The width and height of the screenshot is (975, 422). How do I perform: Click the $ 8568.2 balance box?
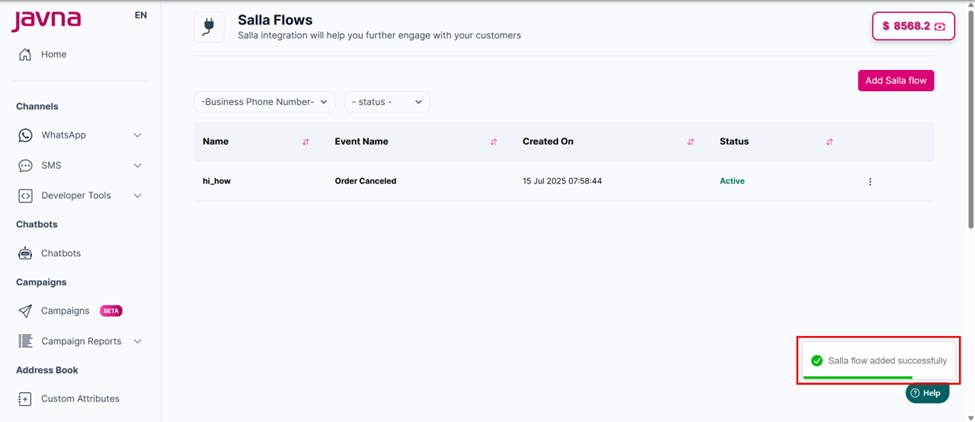(913, 26)
